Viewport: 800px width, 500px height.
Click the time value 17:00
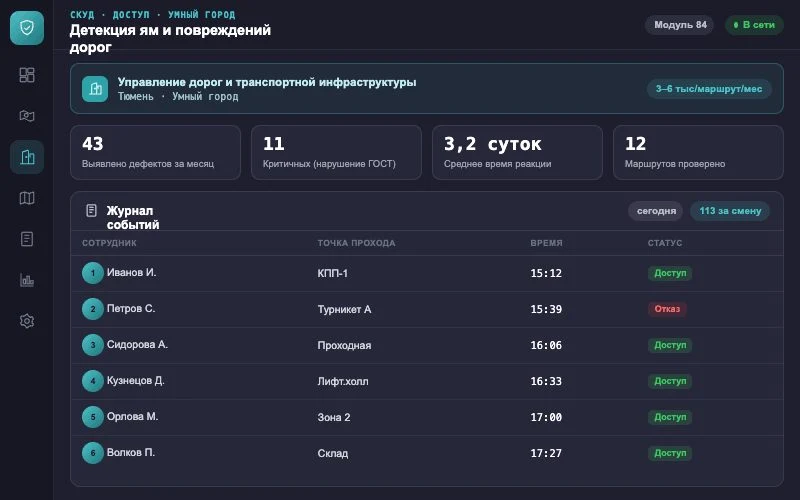[x=546, y=417]
